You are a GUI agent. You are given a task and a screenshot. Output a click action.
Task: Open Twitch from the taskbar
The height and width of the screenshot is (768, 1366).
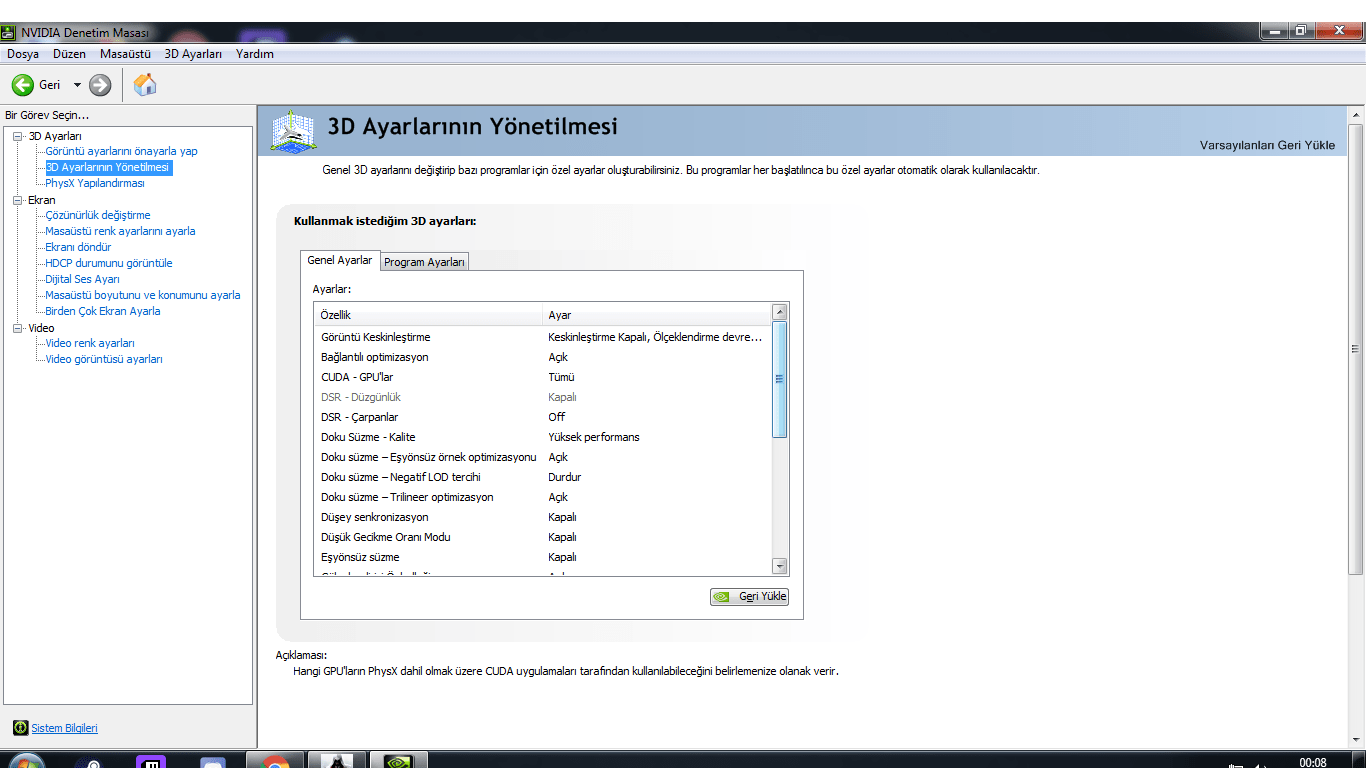(x=151, y=761)
